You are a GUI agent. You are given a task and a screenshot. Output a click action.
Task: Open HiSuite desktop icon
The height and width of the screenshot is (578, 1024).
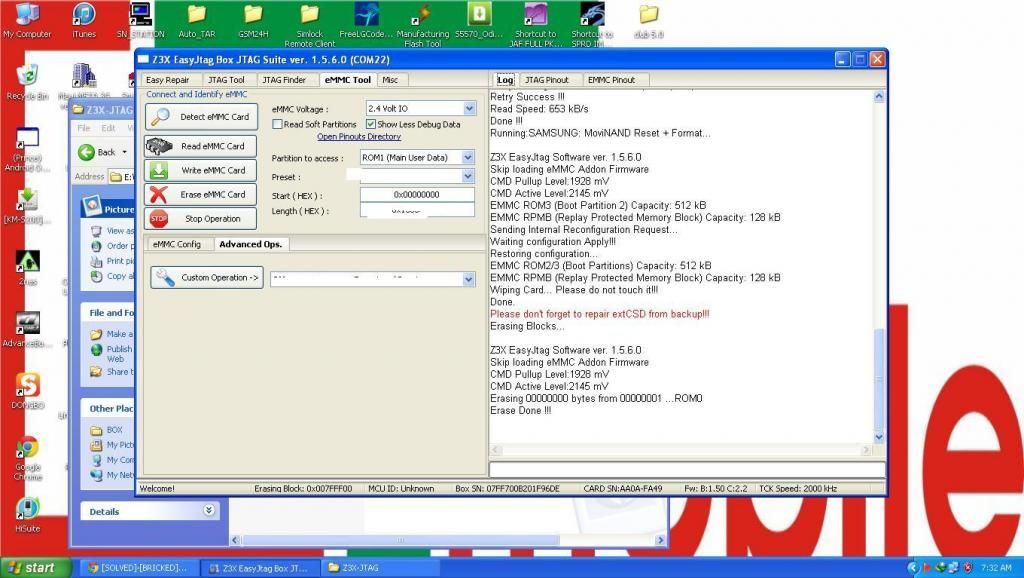(x=27, y=515)
